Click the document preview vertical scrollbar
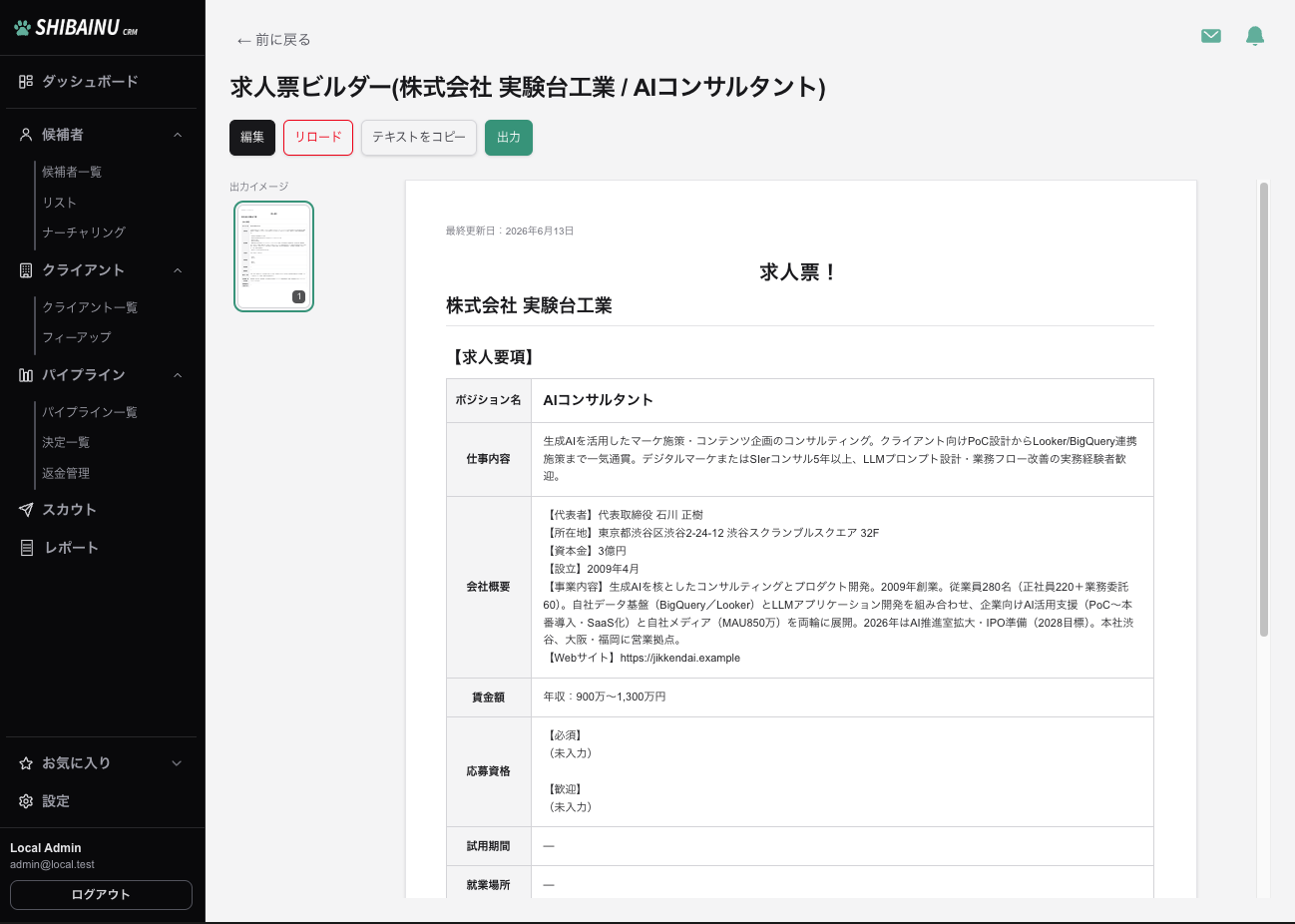1295x924 pixels. [1264, 409]
